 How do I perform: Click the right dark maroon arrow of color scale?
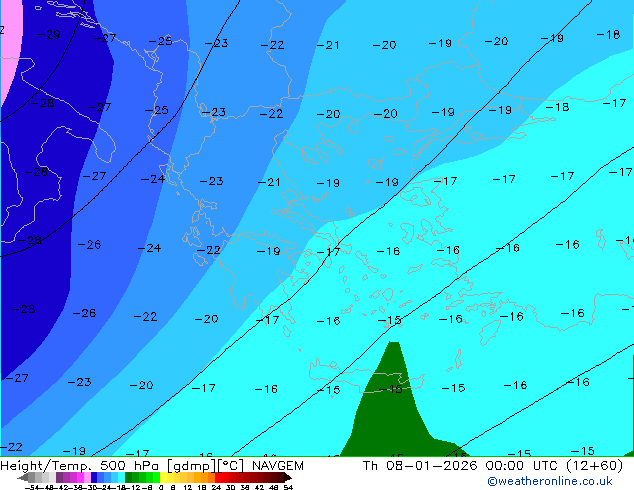pos(288,477)
